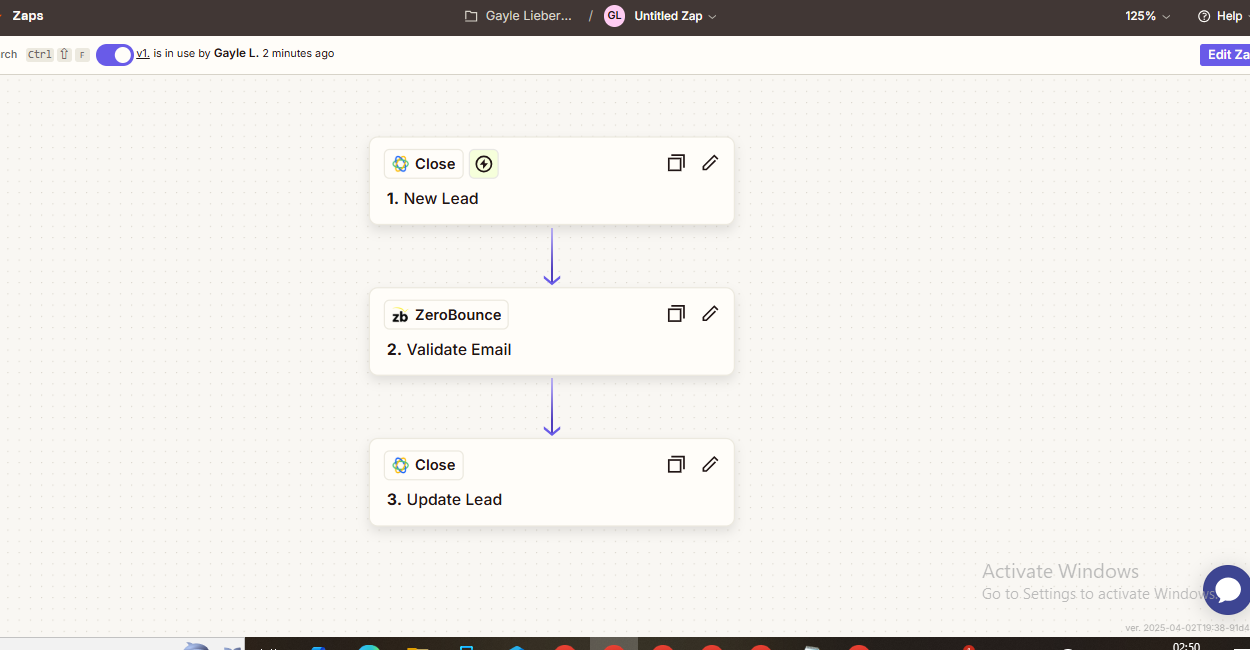Click the lightning bolt trigger icon
This screenshot has width=1250, height=650.
coord(484,164)
